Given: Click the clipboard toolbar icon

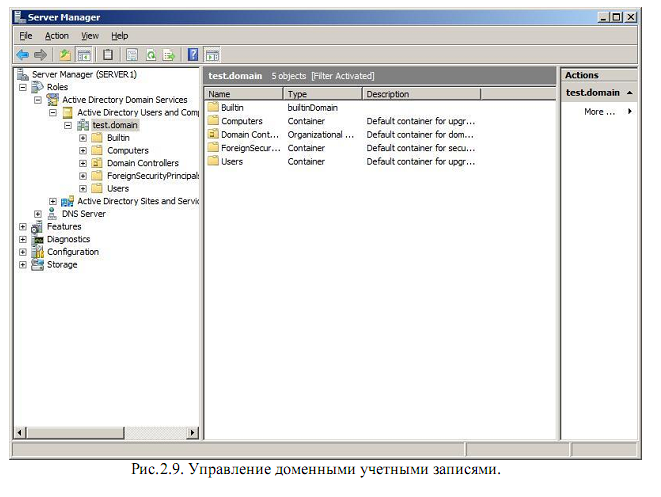Looking at the screenshot, I should (108, 55).
